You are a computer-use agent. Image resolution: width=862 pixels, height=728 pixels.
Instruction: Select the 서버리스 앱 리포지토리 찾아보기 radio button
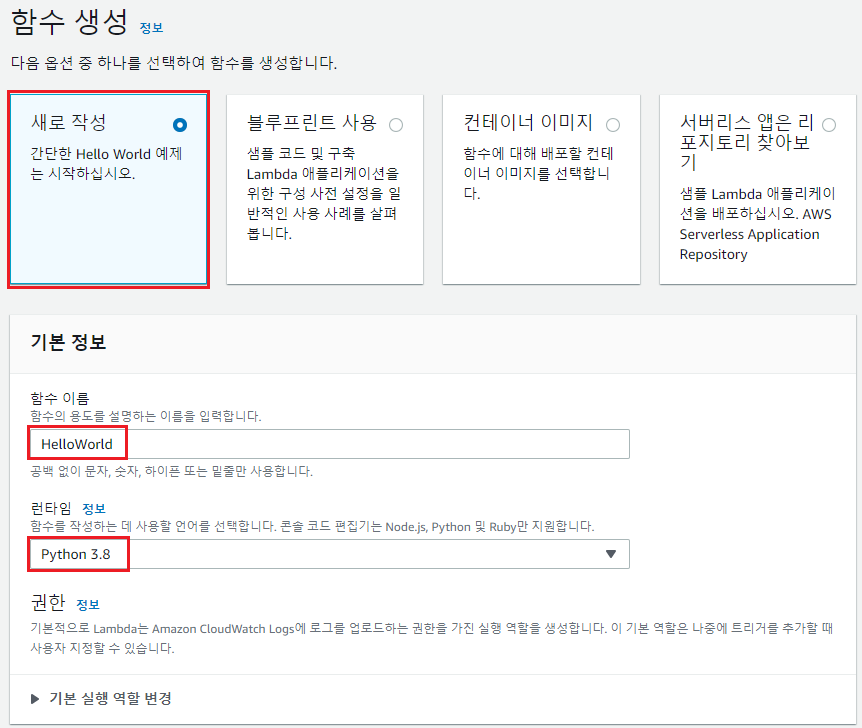(x=829, y=125)
